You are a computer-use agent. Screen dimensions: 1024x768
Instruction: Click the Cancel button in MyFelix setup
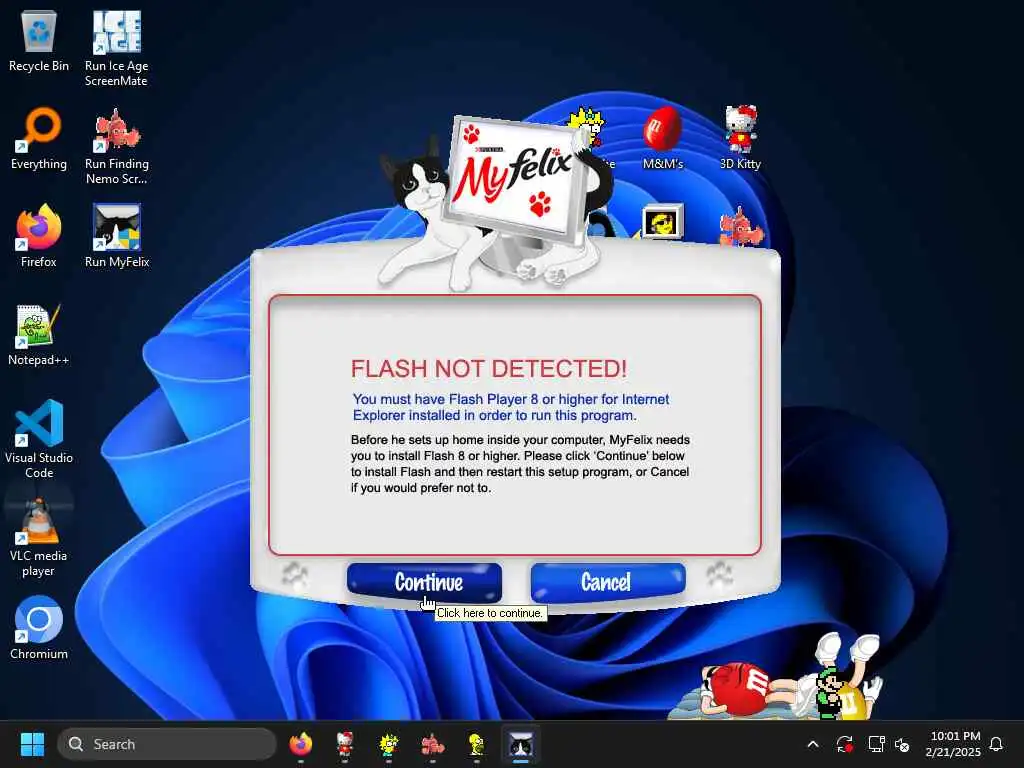tap(607, 582)
